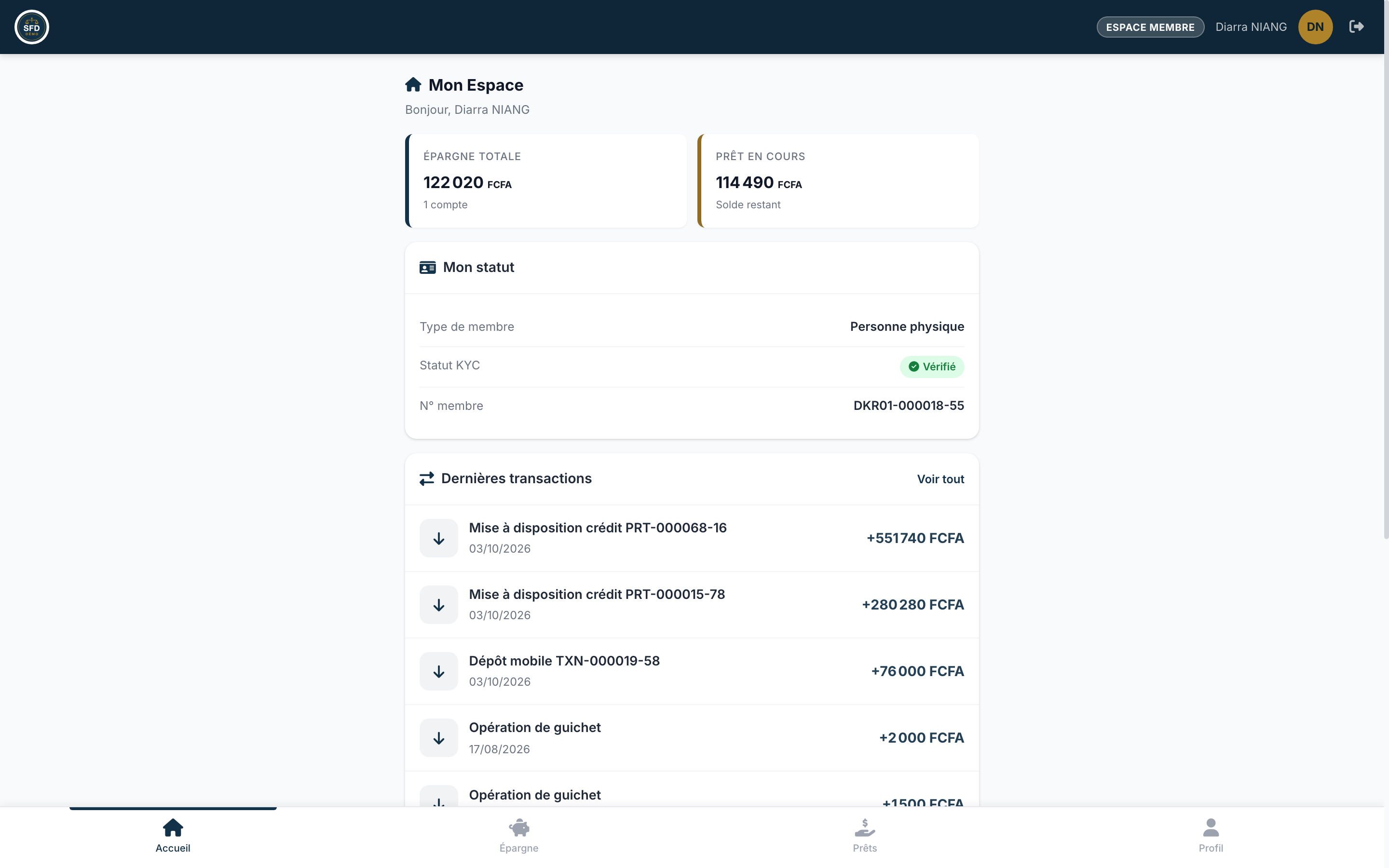The height and width of the screenshot is (868, 1389).
Task: Click the 17/08/2026 transaction date
Action: [499, 749]
